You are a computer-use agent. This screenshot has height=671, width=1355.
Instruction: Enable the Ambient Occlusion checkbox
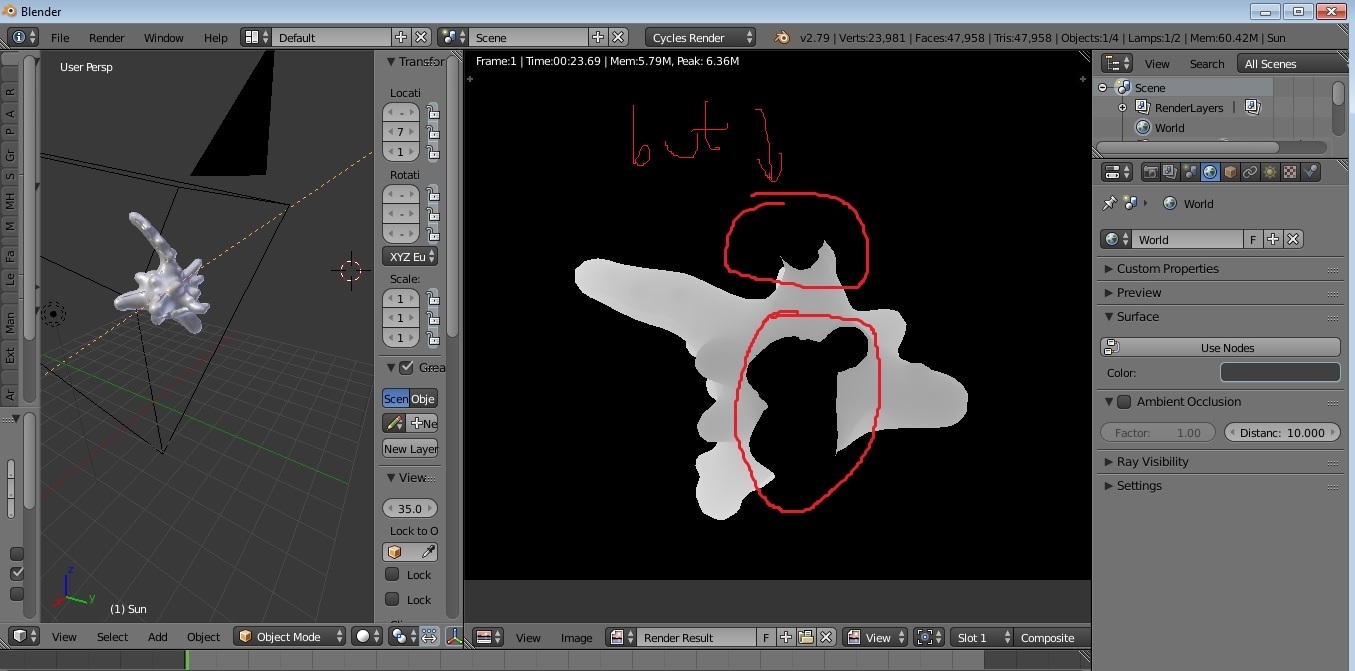pos(1124,402)
